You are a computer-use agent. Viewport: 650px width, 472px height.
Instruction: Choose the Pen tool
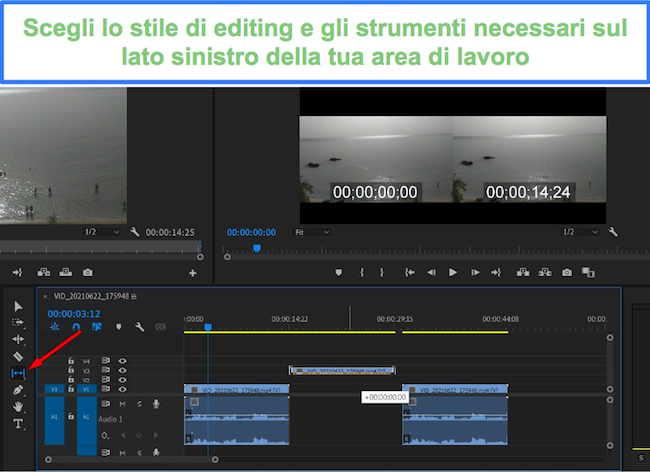18,390
